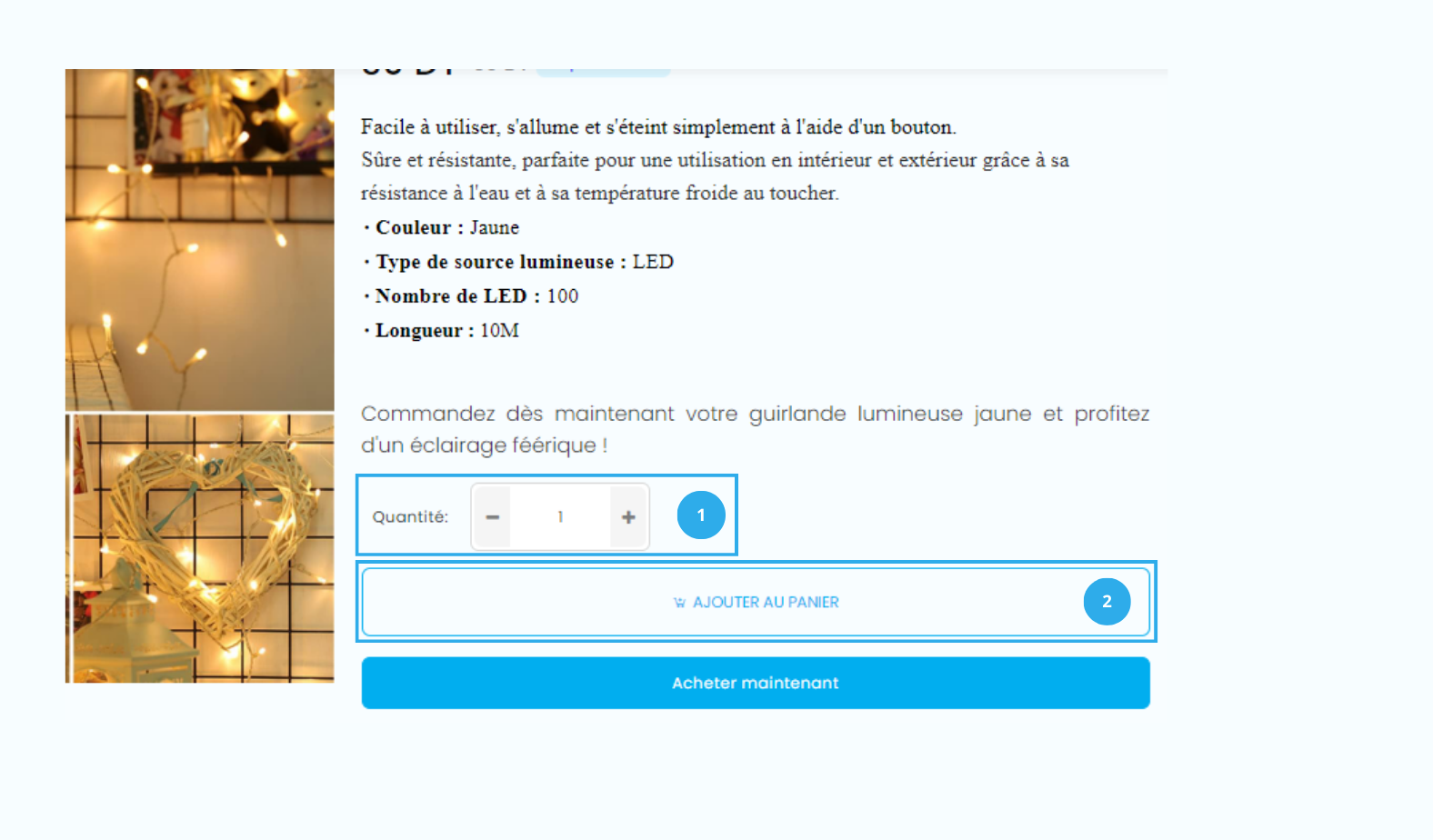Click the 'Facile à utiliser' description sentence
The height and width of the screenshot is (840, 1433).
[658, 127]
